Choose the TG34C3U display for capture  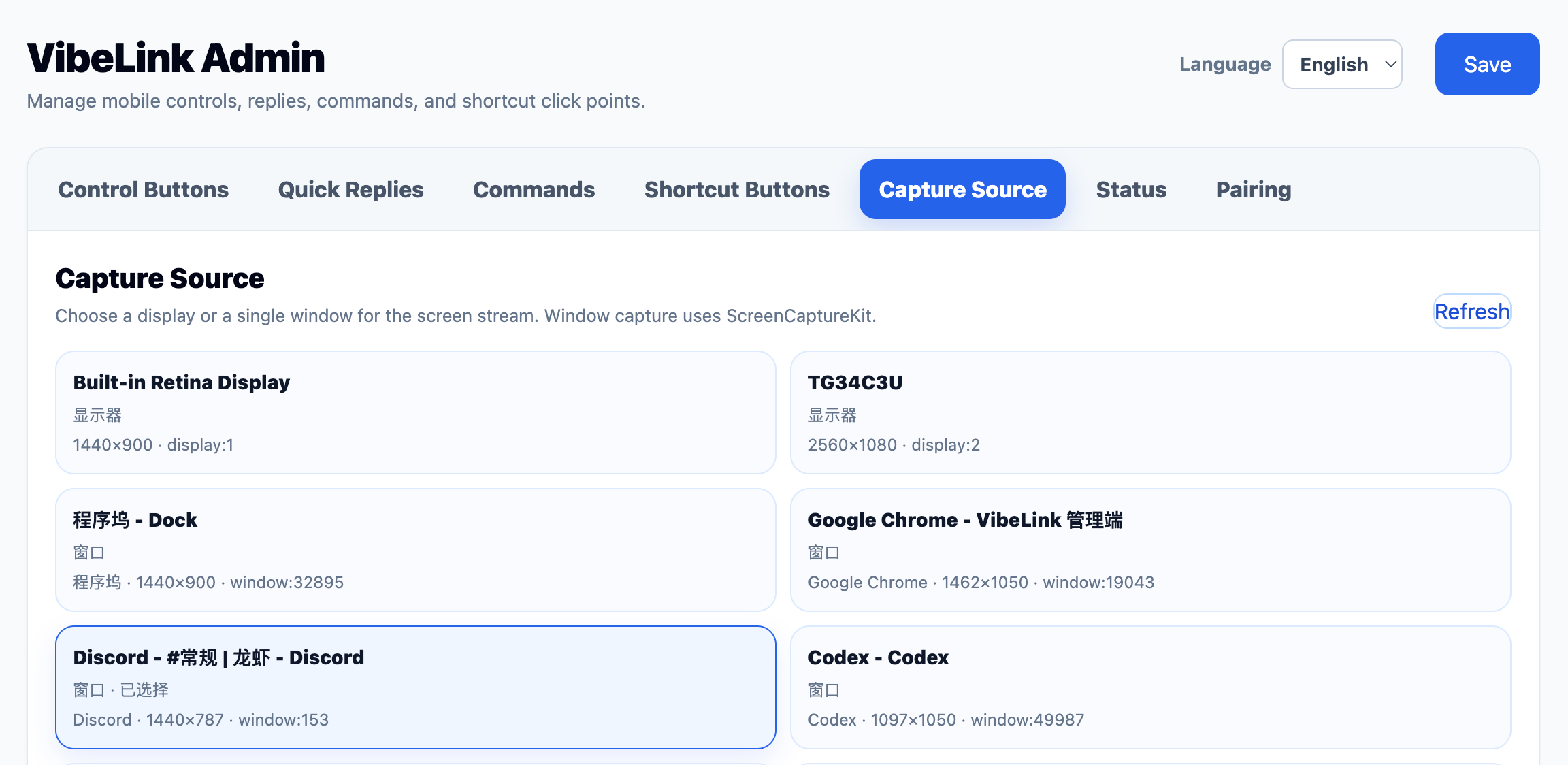(1151, 412)
